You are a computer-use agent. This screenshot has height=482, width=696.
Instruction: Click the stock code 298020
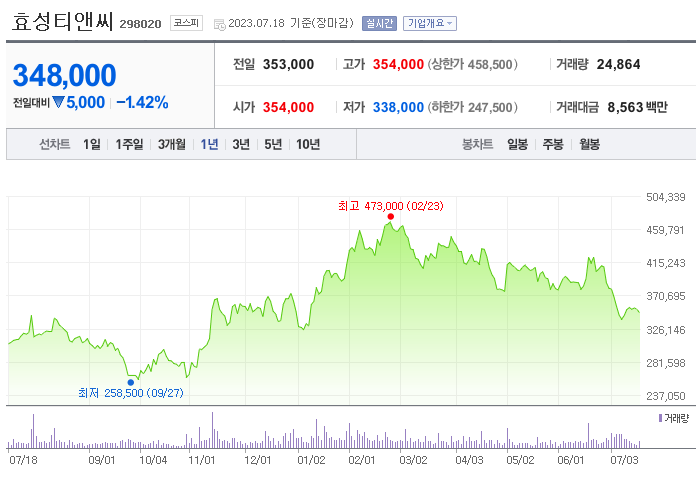point(140,24)
